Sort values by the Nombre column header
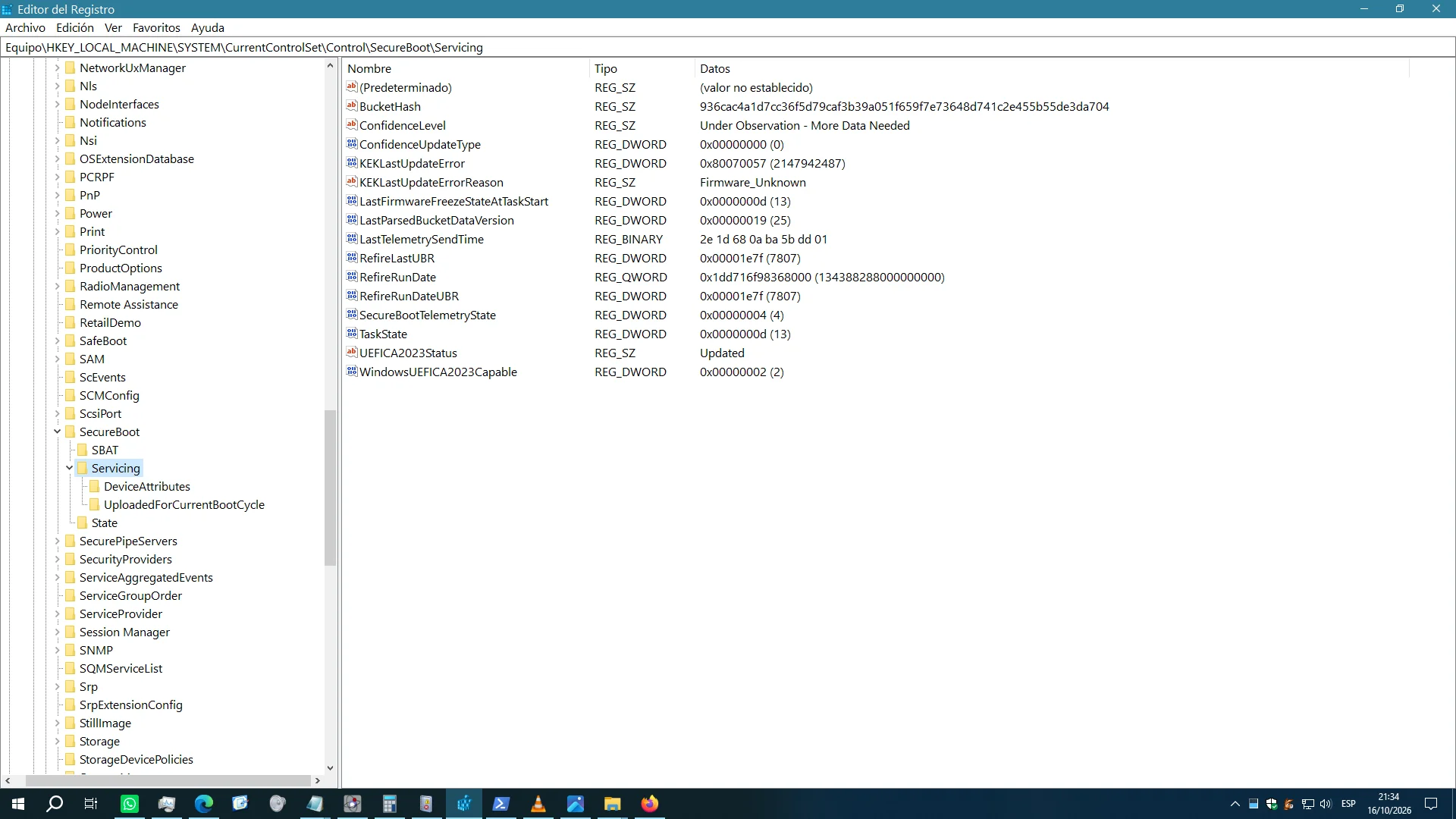Viewport: 1456px width, 819px height. click(466, 68)
